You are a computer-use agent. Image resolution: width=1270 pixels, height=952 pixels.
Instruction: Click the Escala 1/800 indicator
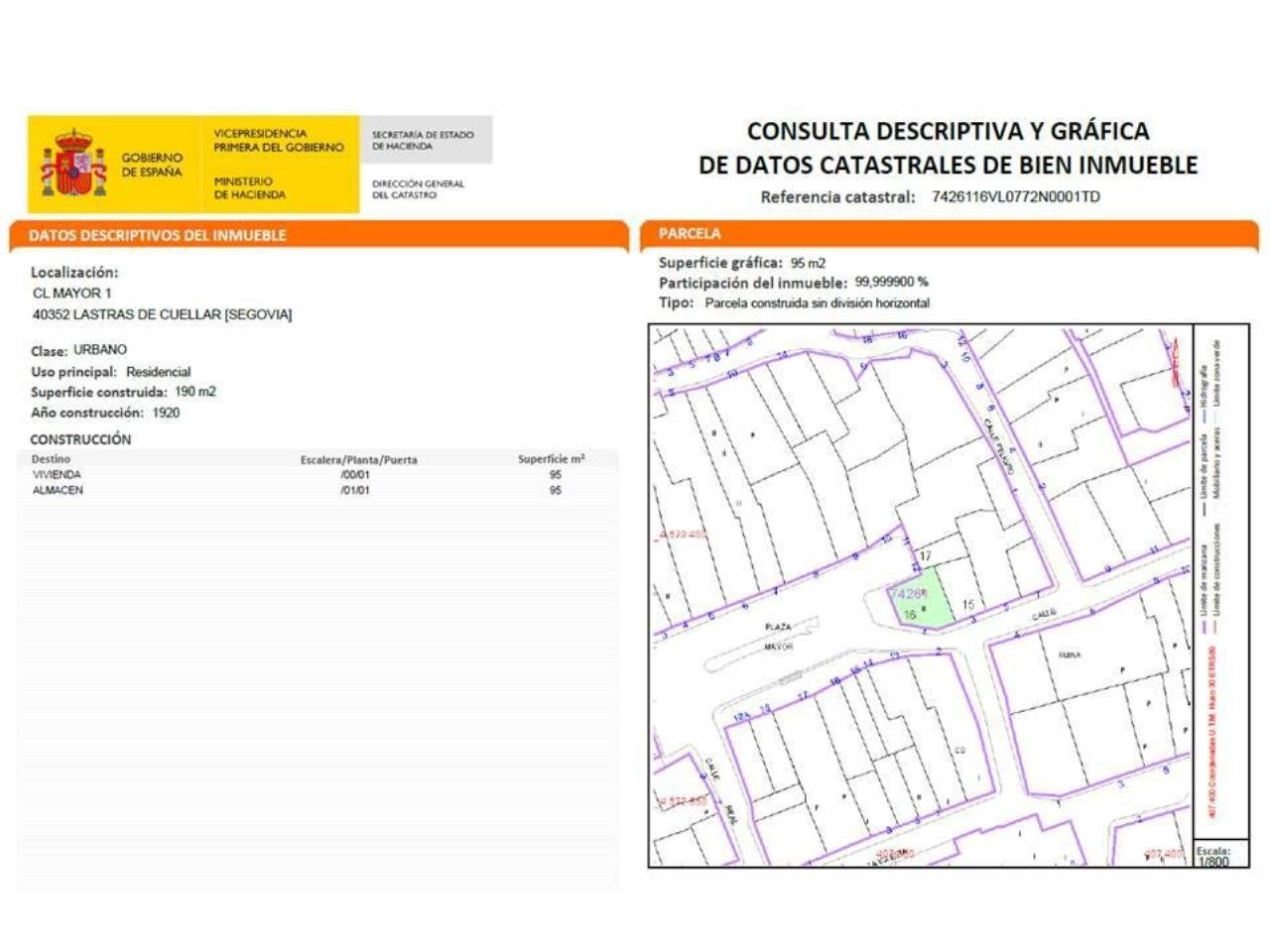(1212, 856)
